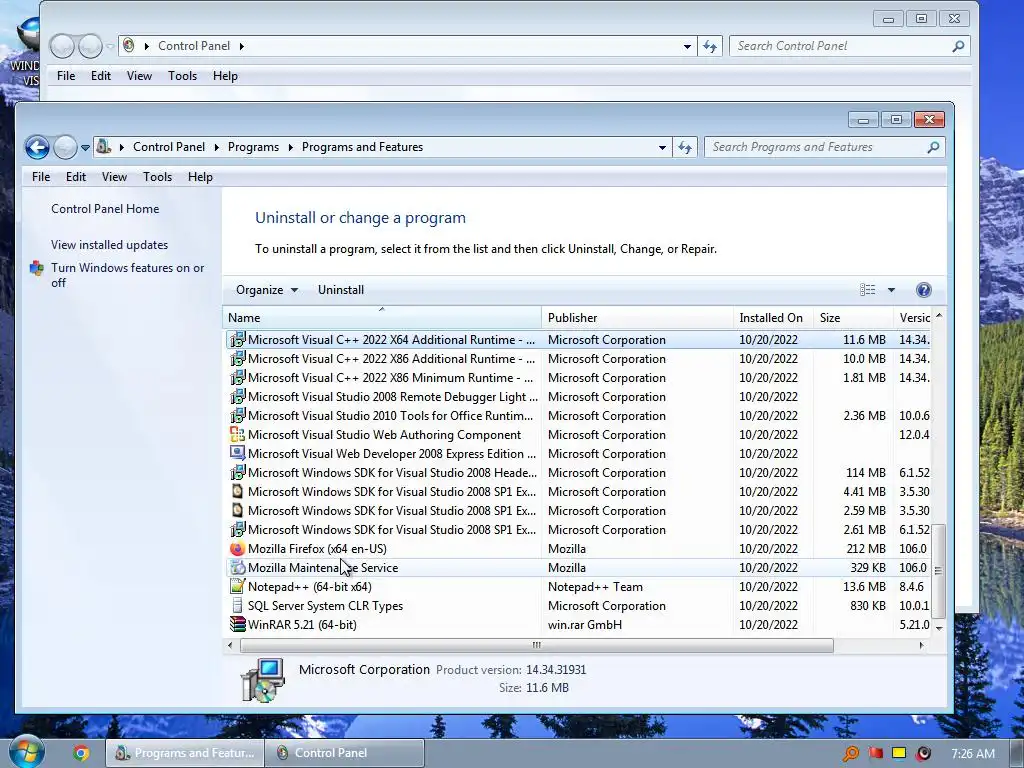This screenshot has width=1024, height=768.
Task: Click the SQL Server System CLR Types icon
Action: click(x=238, y=605)
